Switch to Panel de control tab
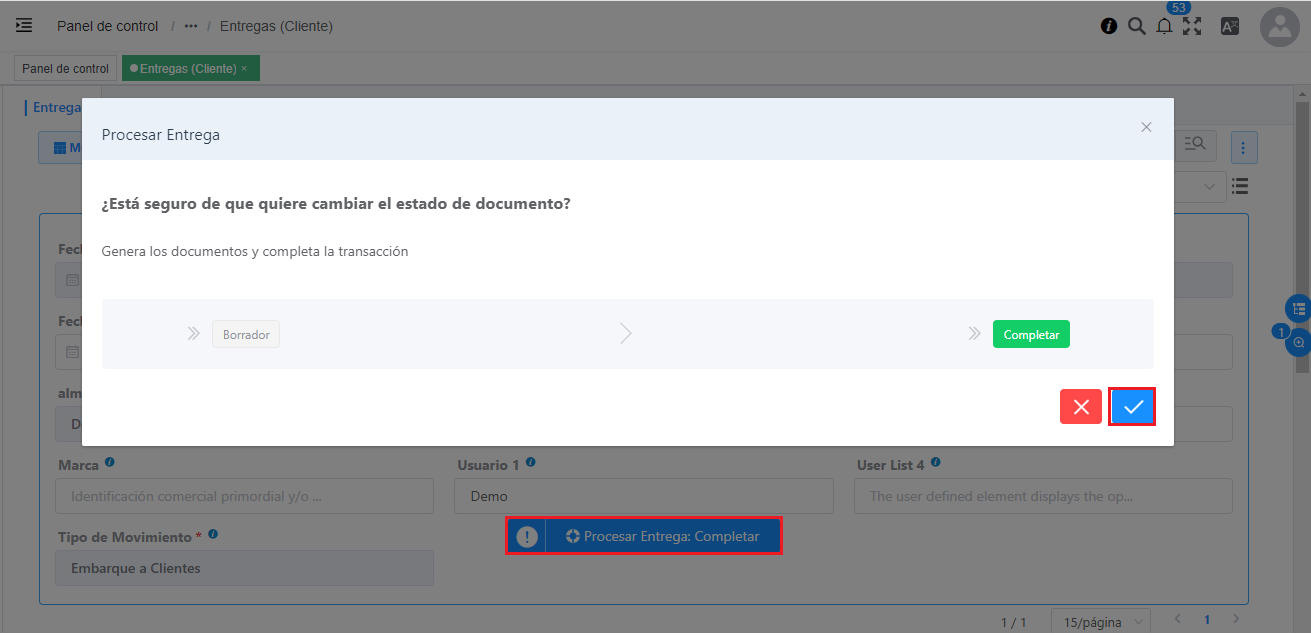Viewport: 1311px width, 636px height. pos(65,69)
